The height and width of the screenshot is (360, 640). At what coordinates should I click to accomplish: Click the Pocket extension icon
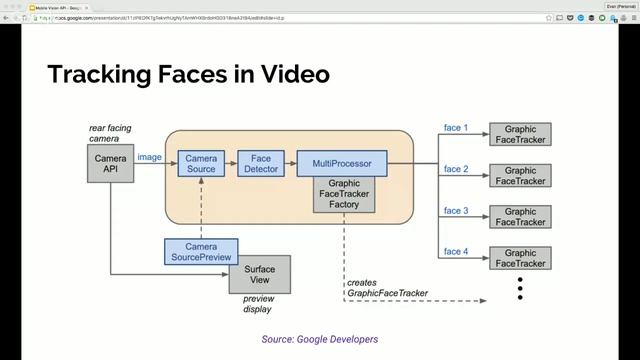click(x=570, y=18)
